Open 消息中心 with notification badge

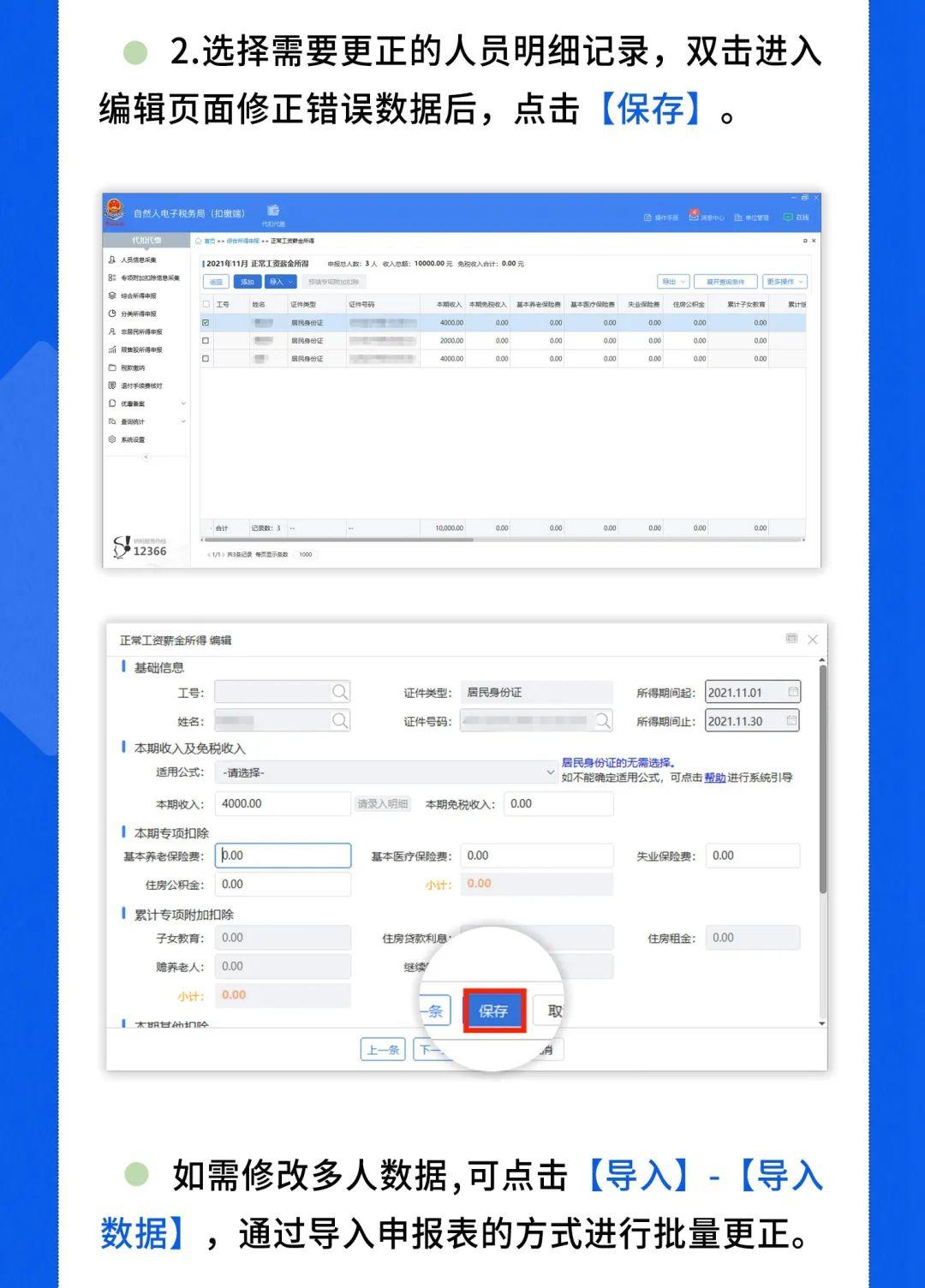[707, 218]
